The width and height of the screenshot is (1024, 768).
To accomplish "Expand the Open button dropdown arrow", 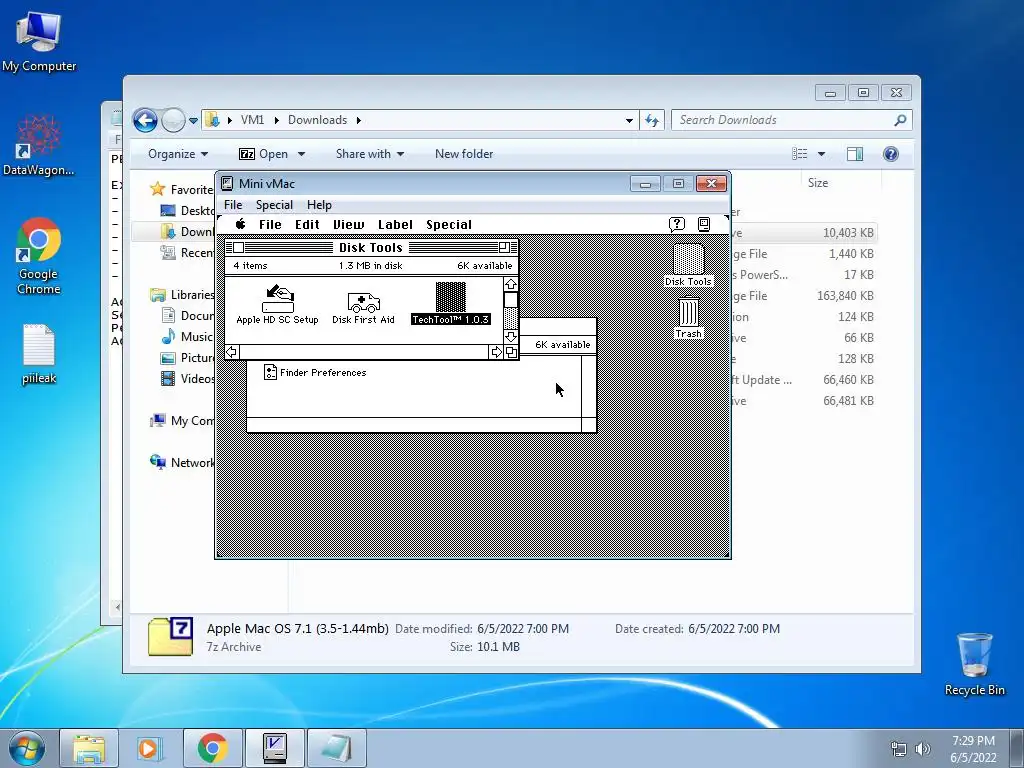I will click(301, 154).
